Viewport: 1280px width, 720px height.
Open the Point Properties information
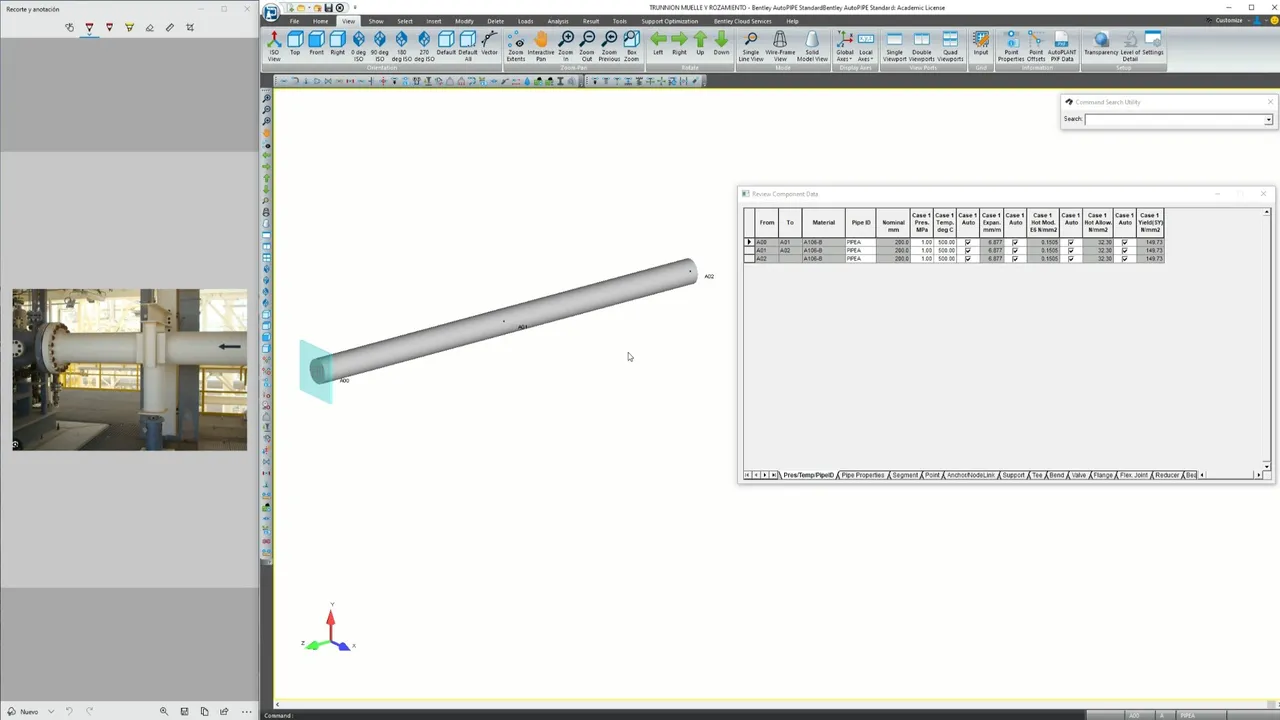pyautogui.click(x=1011, y=46)
